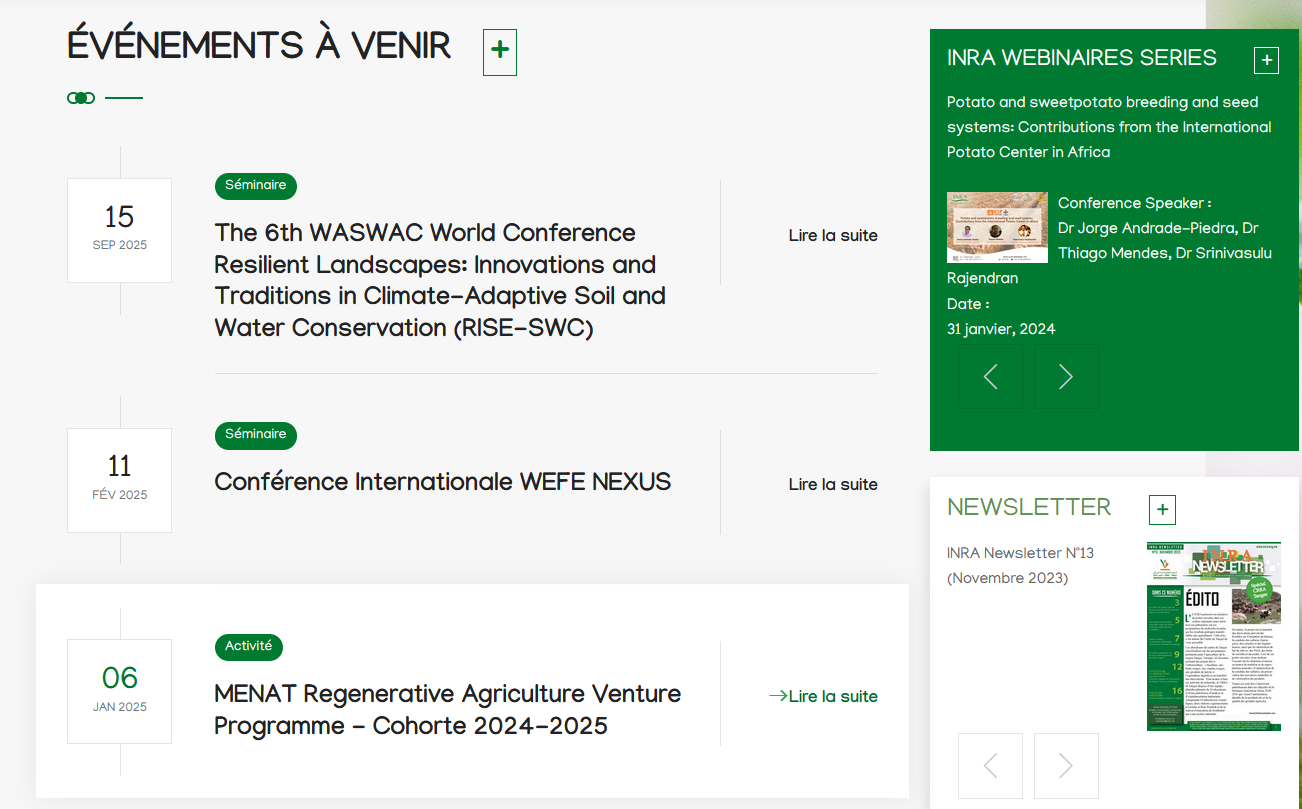Expand INRA Webinaires Series with plus icon

(1266, 61)
